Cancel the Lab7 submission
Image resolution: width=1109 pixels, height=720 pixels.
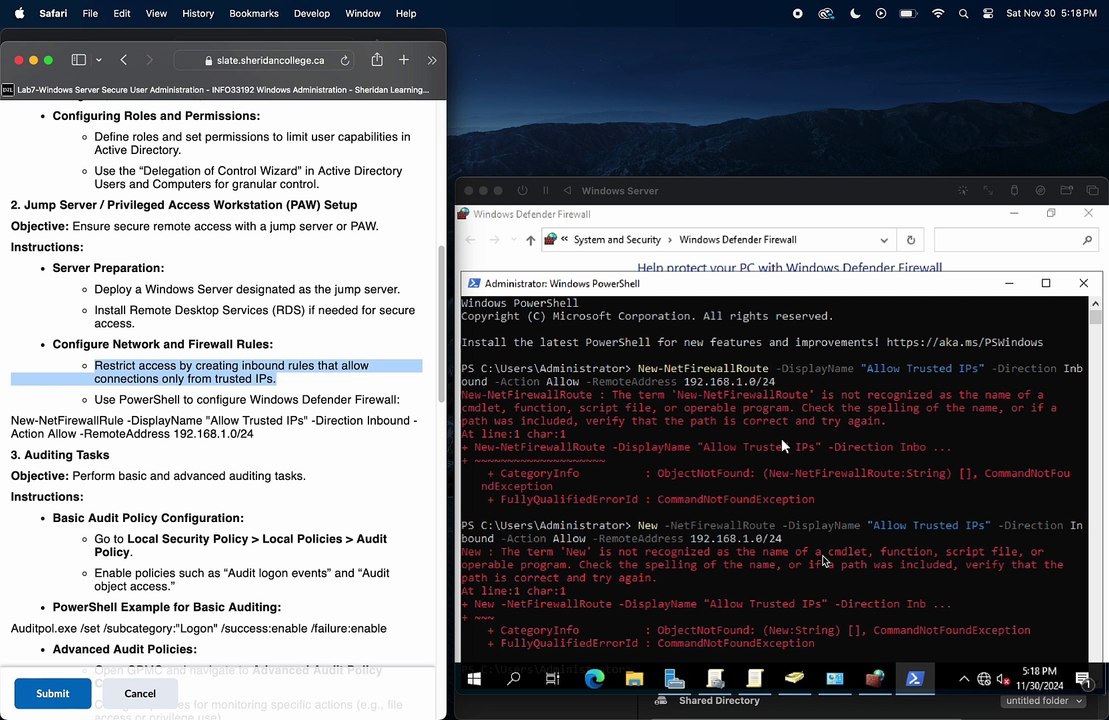[140, 693]
